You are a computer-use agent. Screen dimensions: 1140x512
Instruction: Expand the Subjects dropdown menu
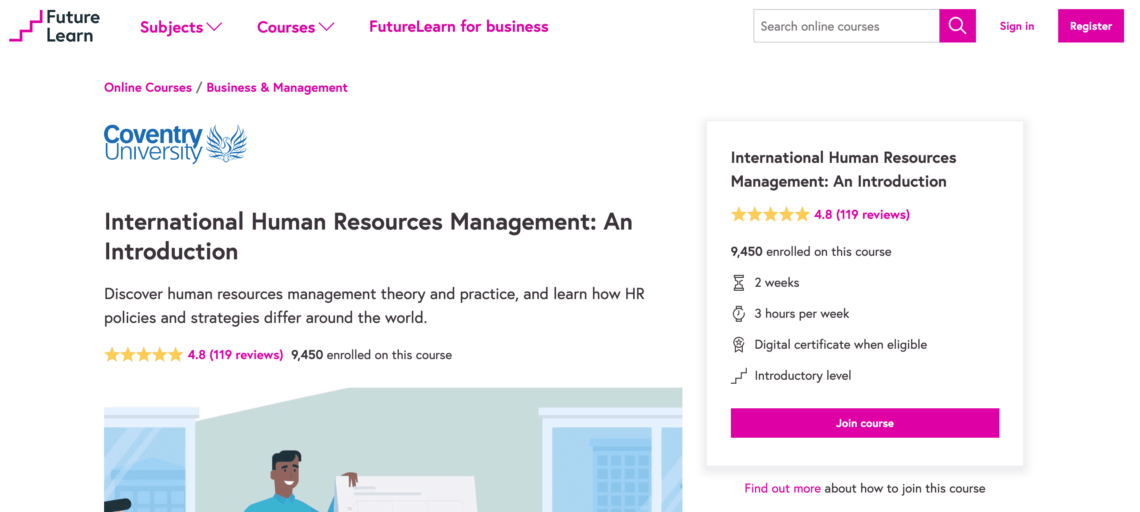pos(181,27)
